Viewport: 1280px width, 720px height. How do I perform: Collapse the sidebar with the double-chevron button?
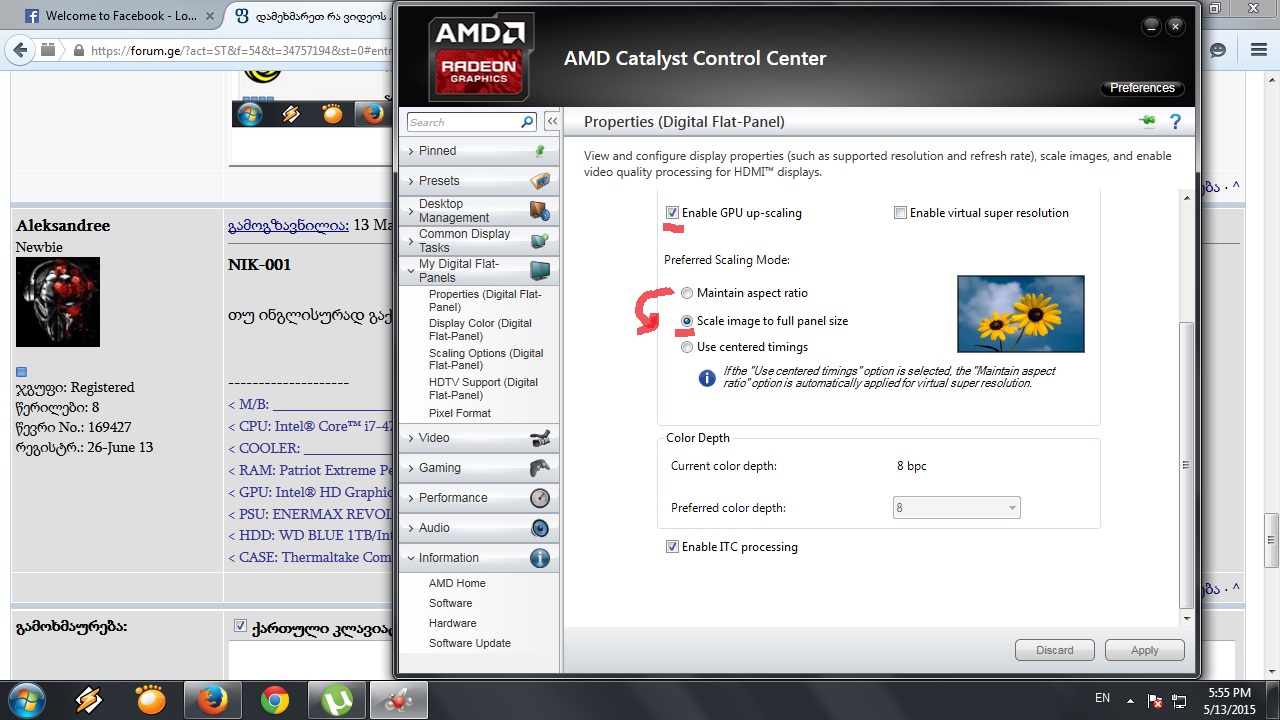(x=552, y=122)
